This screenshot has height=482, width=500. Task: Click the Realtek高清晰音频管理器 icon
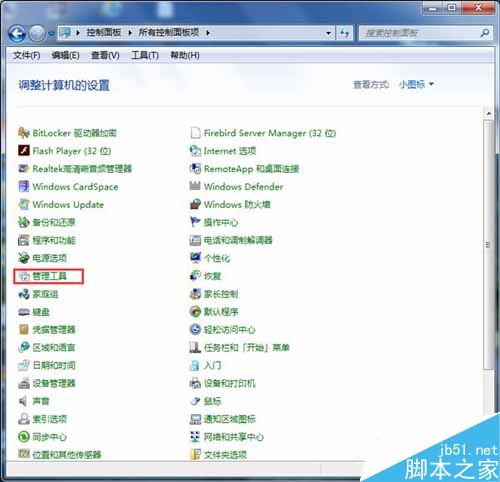[24, 169]
